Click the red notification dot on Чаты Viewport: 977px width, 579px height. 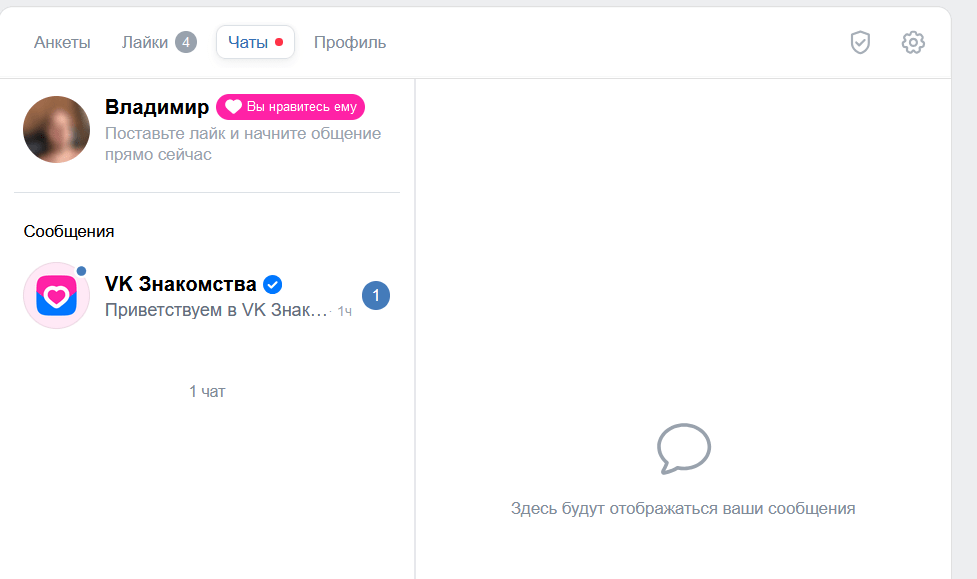279,43
